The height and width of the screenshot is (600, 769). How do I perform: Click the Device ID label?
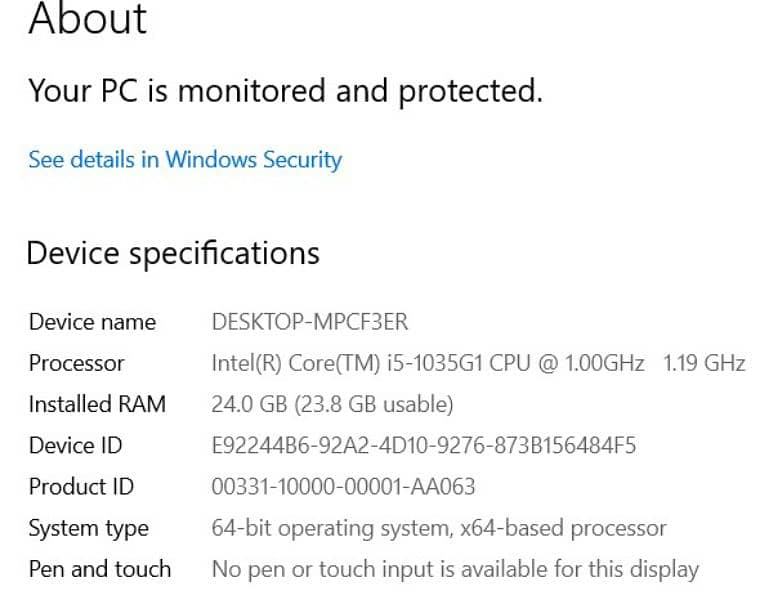point(75,445)
